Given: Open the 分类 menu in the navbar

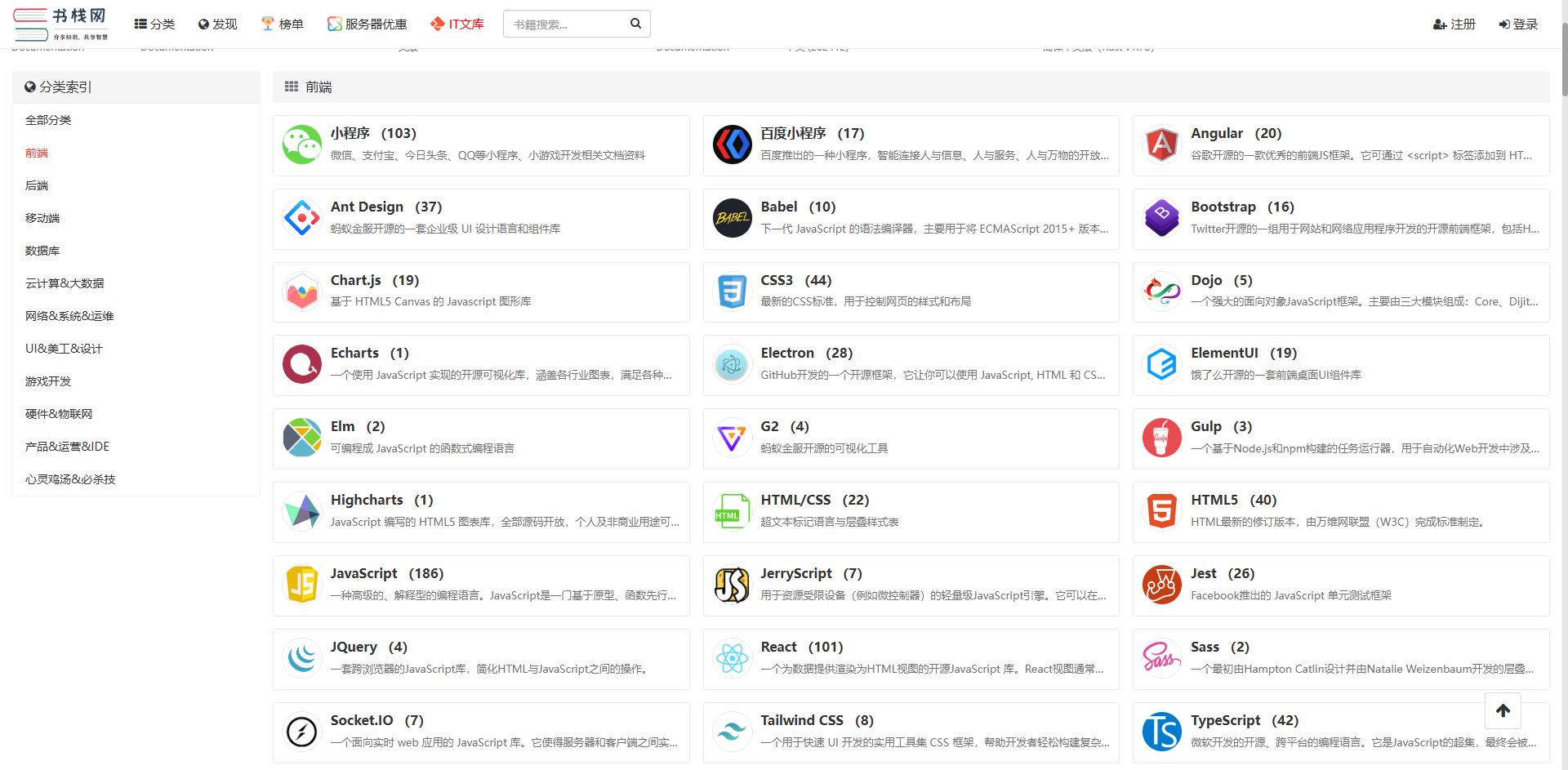Looking at the screenshot, I should tap(154, 24).
